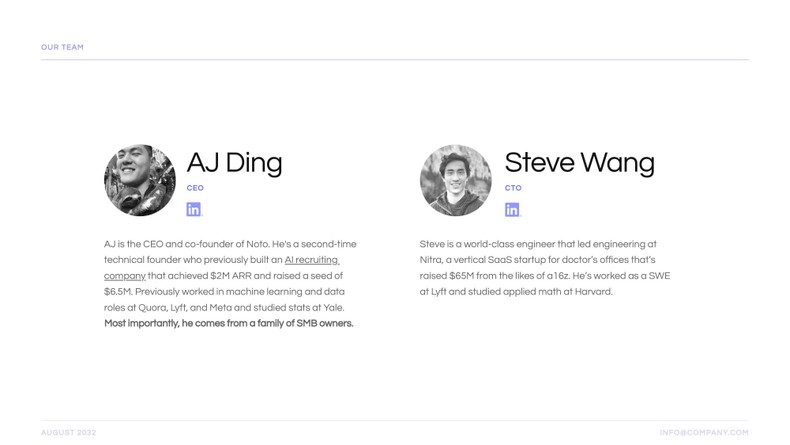Click the INFO@COMPANY.COM footer email
The image size is (790, 445).
(704, 432)
